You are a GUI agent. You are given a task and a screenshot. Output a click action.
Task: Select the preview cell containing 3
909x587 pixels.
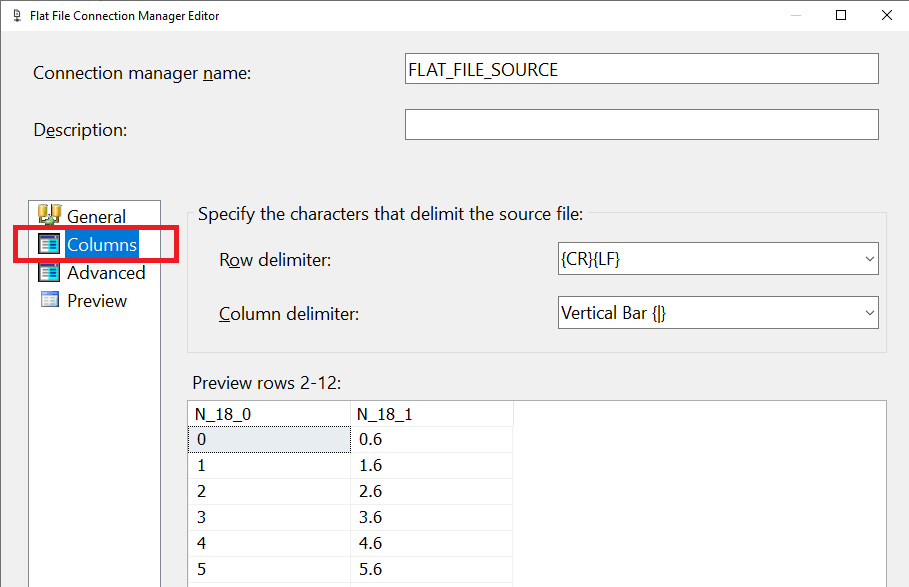coord(269,517)
